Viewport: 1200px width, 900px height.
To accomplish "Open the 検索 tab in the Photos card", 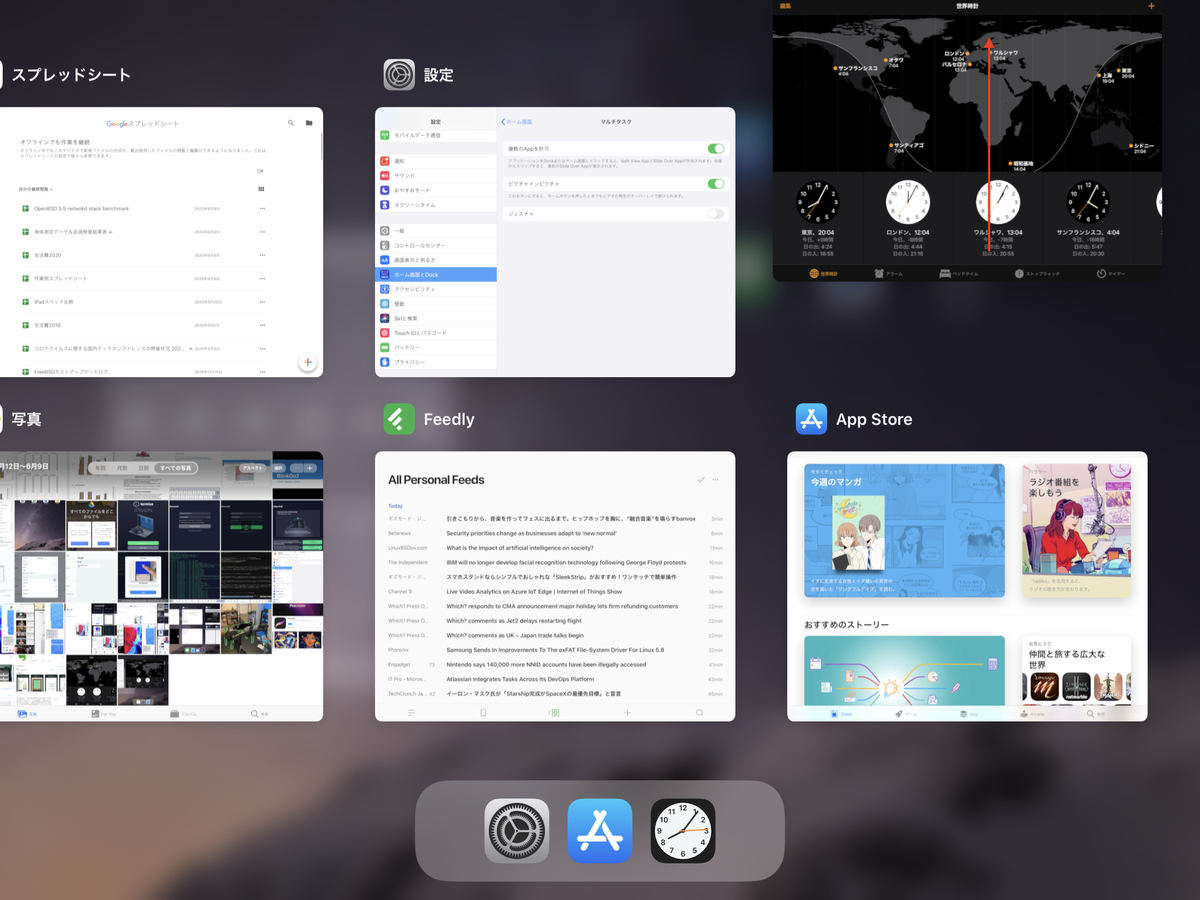I will (260, 714).
